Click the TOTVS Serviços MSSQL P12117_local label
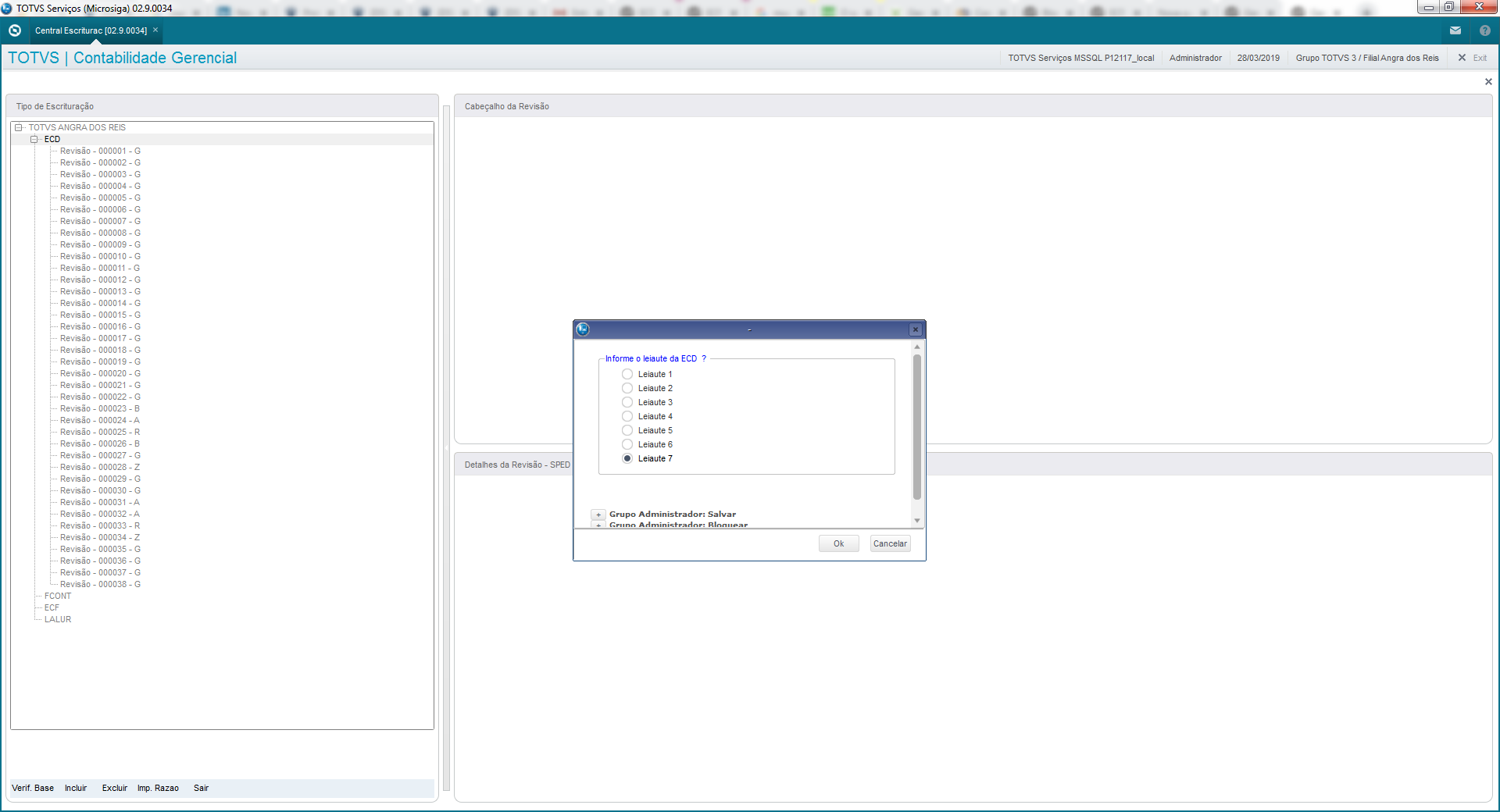 pos(1080,58)
